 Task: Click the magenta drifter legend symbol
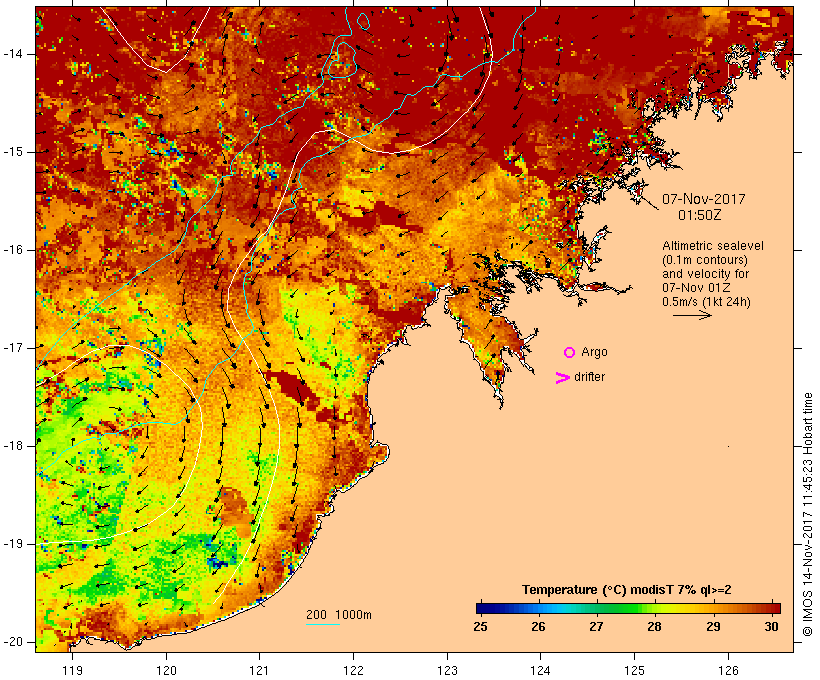click(563, 378)
